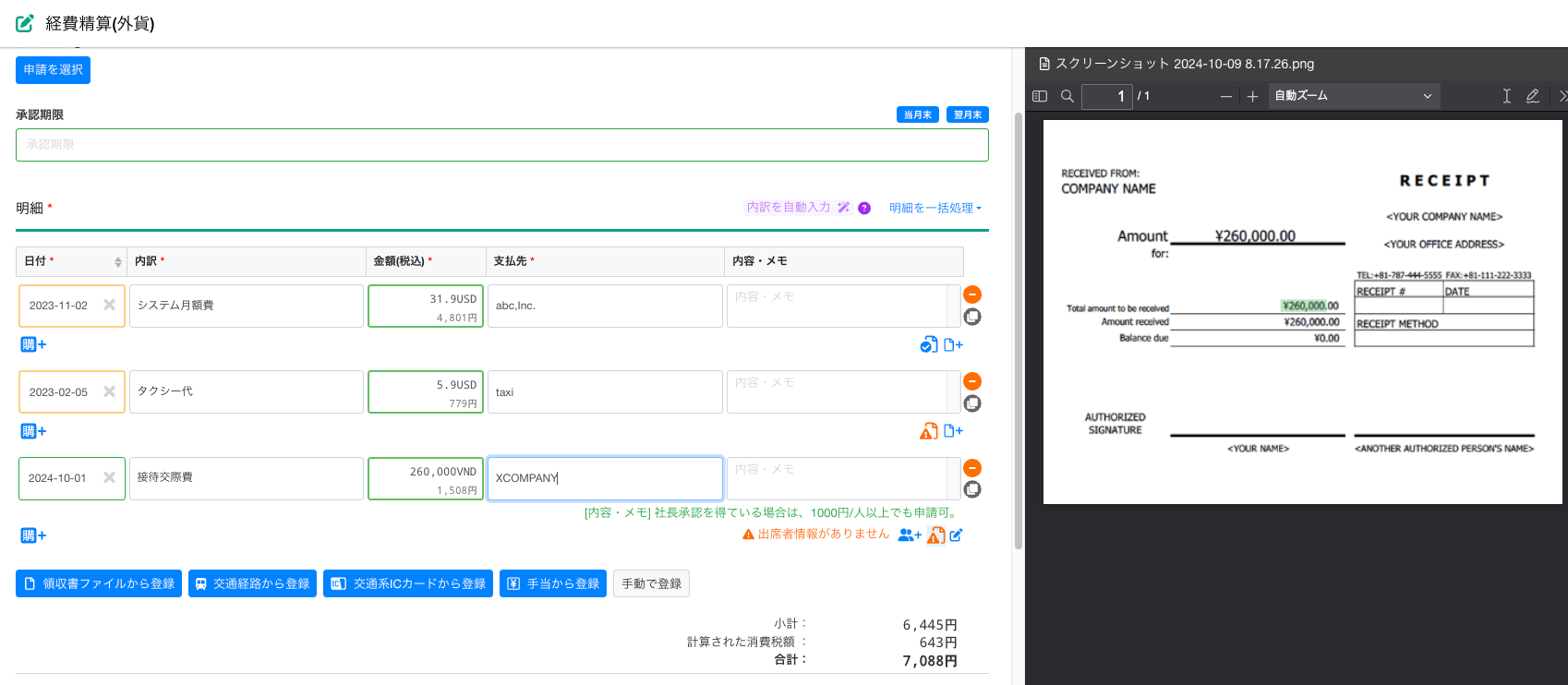Viewport: 1568px width, 685px height.
Task: Click the 260,000VND amount field
Action: click(426, 478)
